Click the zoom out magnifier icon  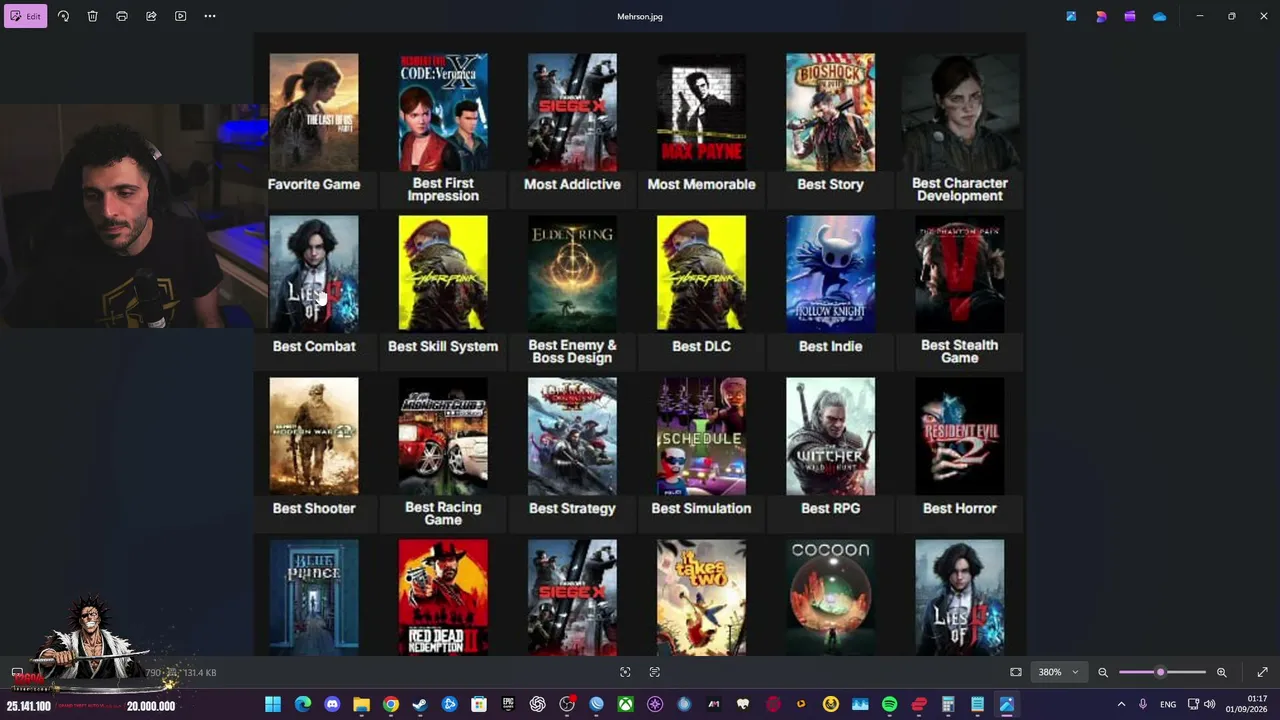tap(1103, 672)
